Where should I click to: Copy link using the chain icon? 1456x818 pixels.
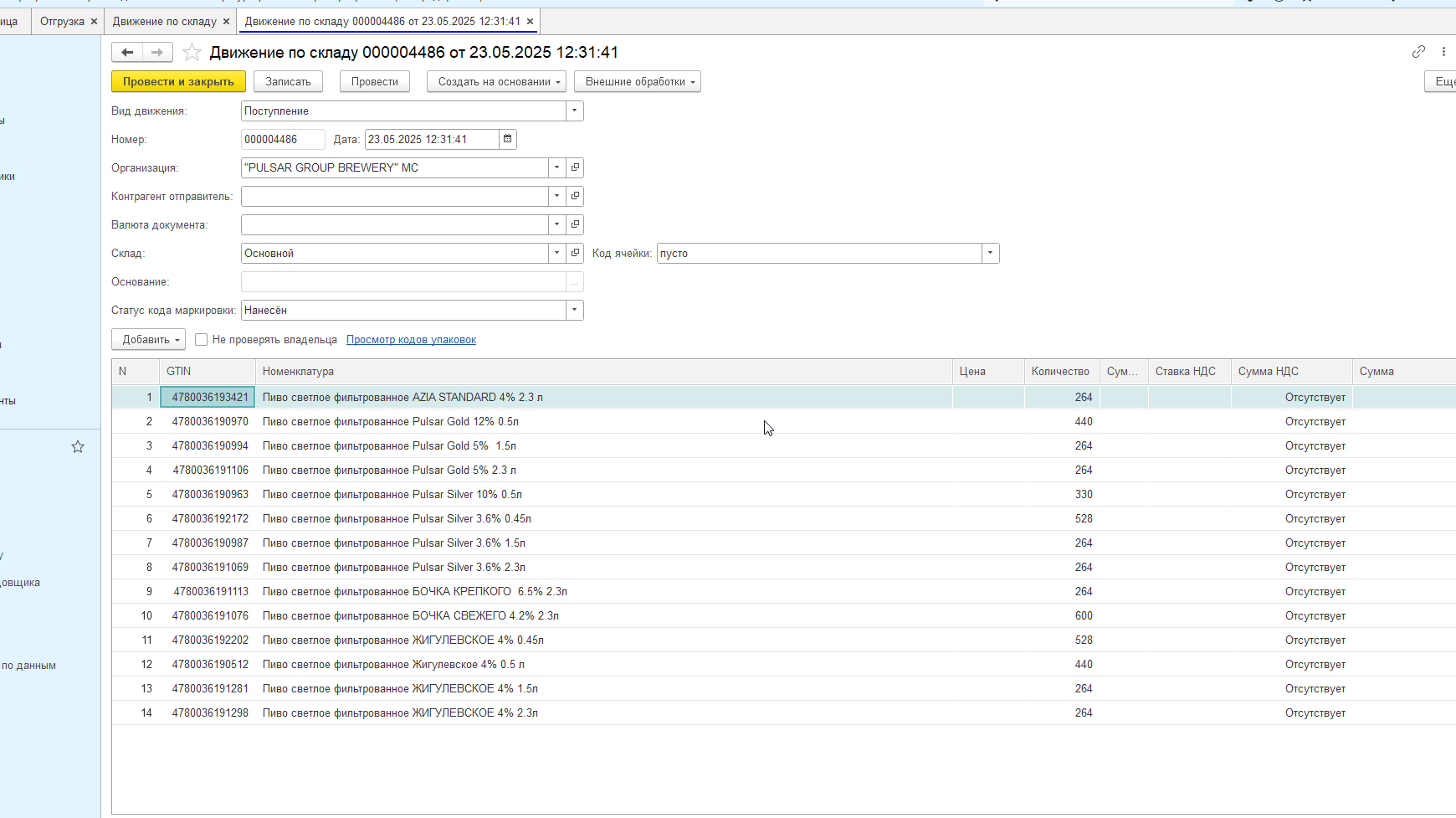tap(1418, 52)
